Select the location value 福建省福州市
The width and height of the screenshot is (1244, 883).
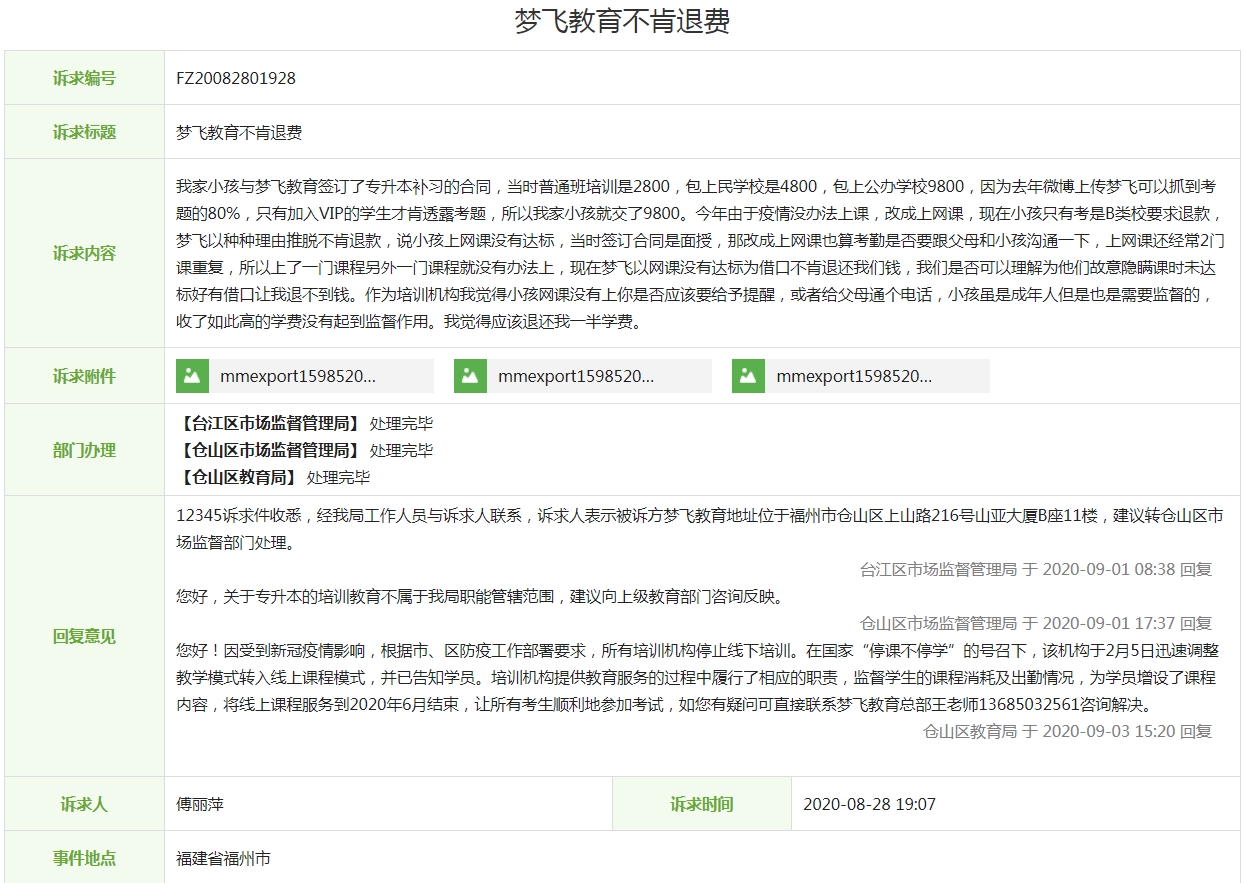coord(223,858)
